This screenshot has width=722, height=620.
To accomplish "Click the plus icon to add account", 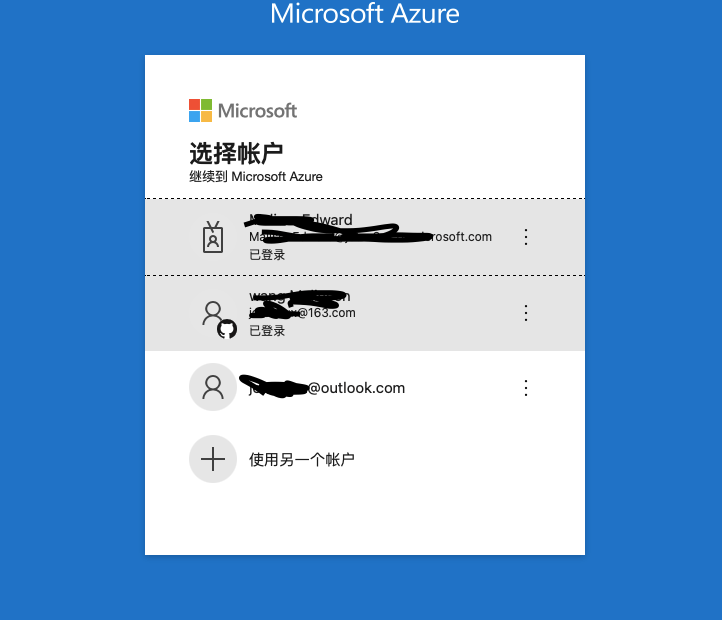I will 213,459.
